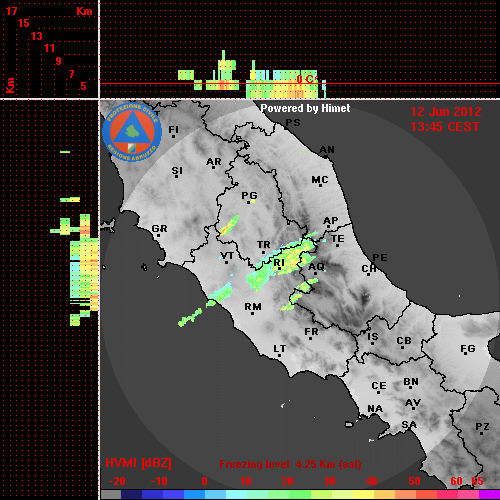
Task: Click the HVMI [dBZ] legend title
Action: 138,463
